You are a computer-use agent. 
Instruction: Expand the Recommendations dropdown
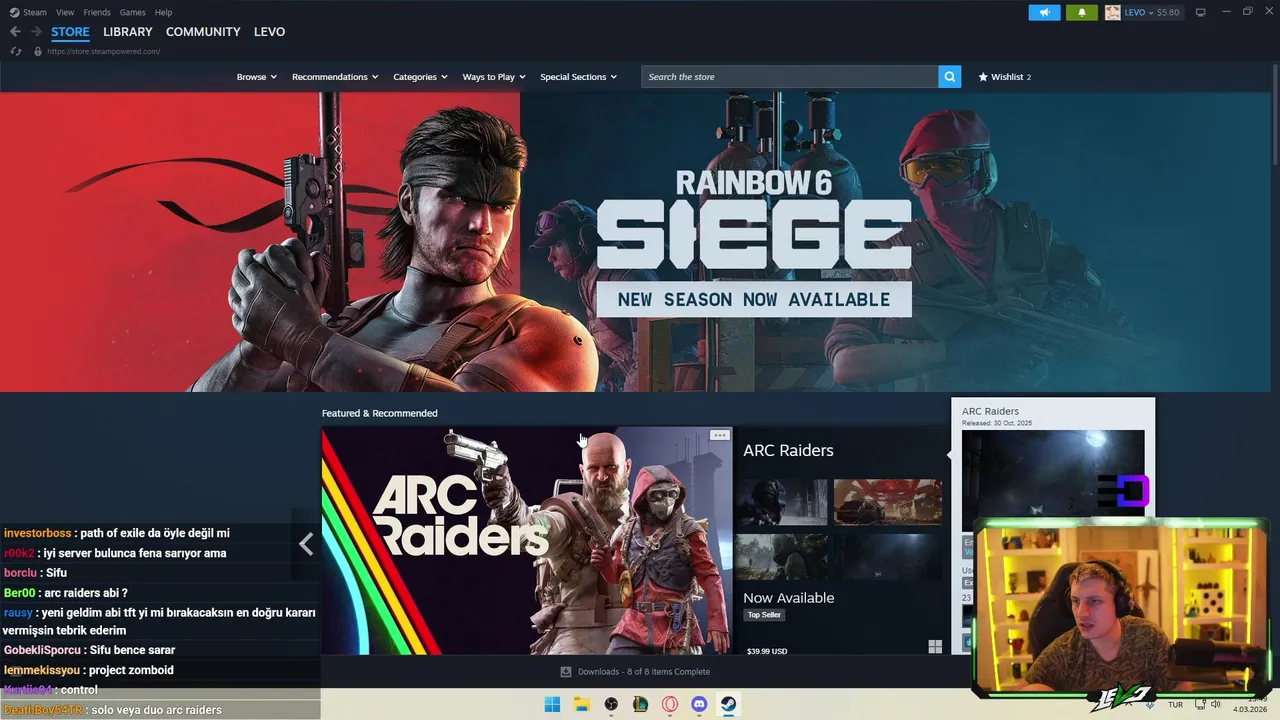point(335,77)
